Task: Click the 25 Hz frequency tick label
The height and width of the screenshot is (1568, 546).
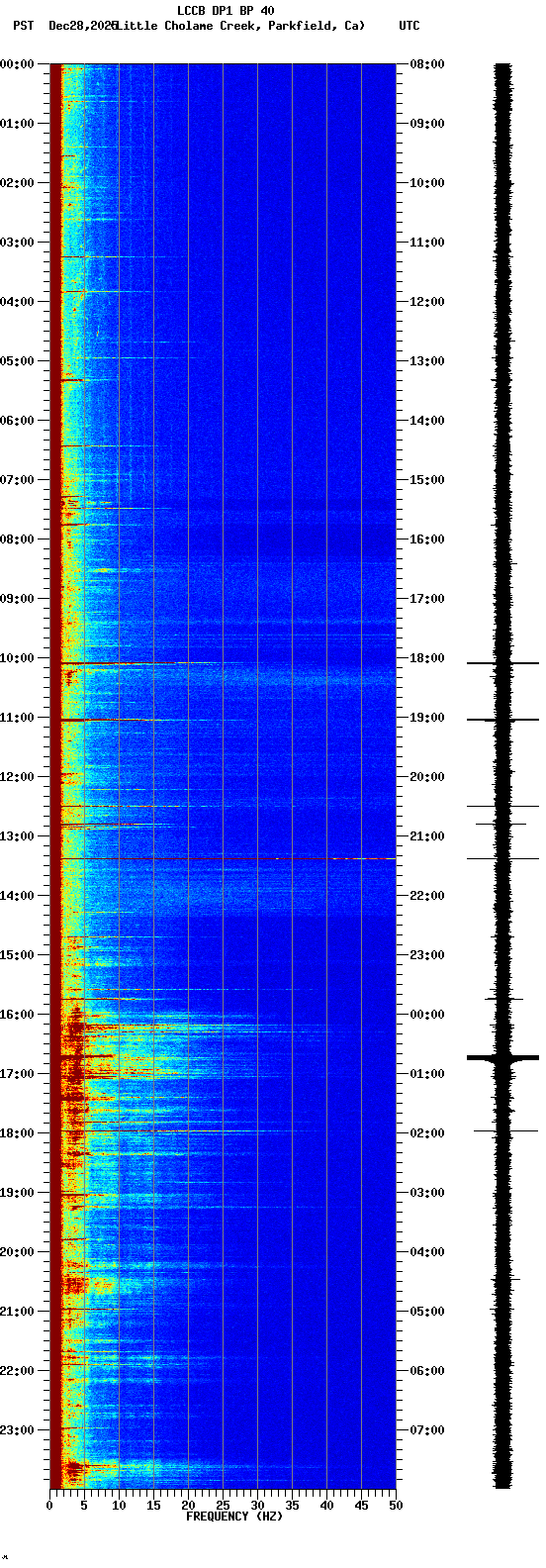Action: [x=223, y=1506]
